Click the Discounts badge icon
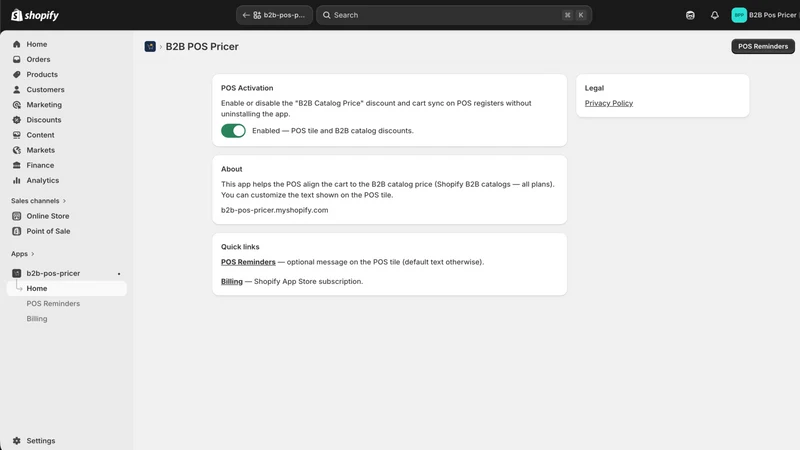The height and width of the screenshot is (450, 800). click(17, 120)
